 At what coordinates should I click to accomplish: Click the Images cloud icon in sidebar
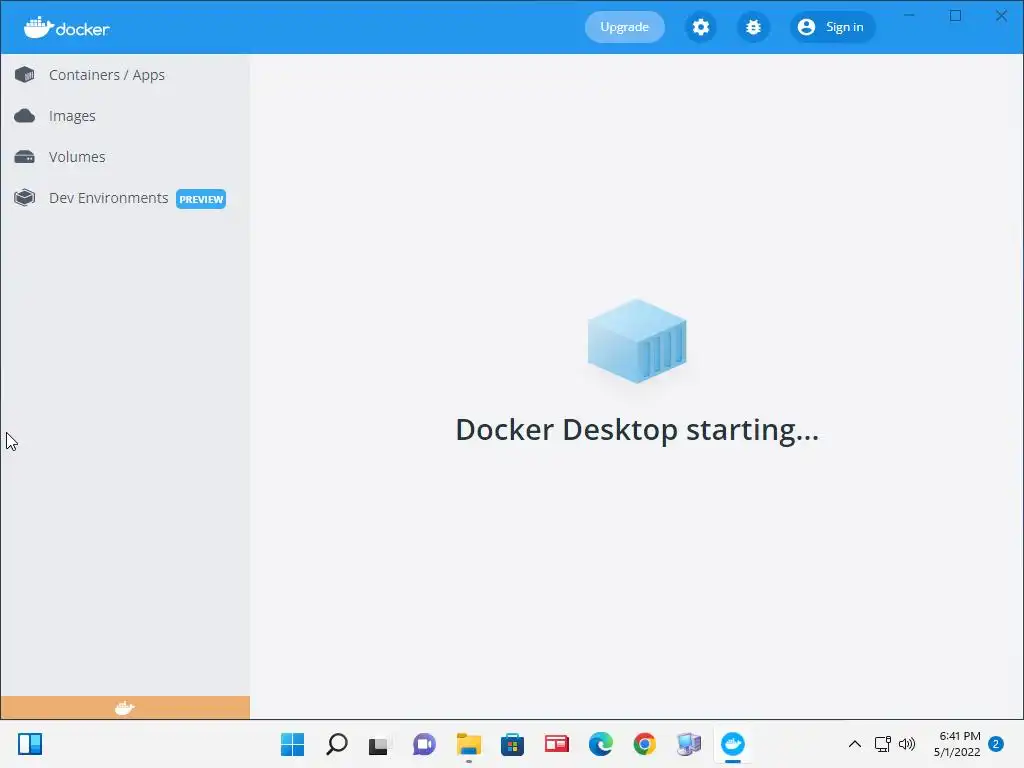pyautogui.click(x=25, y=116)
